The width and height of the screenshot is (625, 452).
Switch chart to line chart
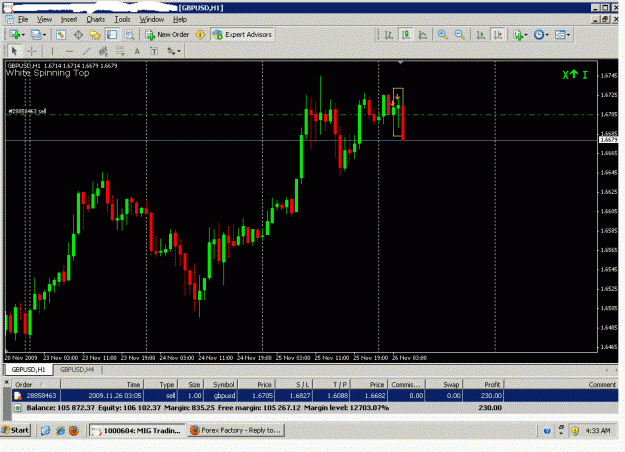click(423, 35)
